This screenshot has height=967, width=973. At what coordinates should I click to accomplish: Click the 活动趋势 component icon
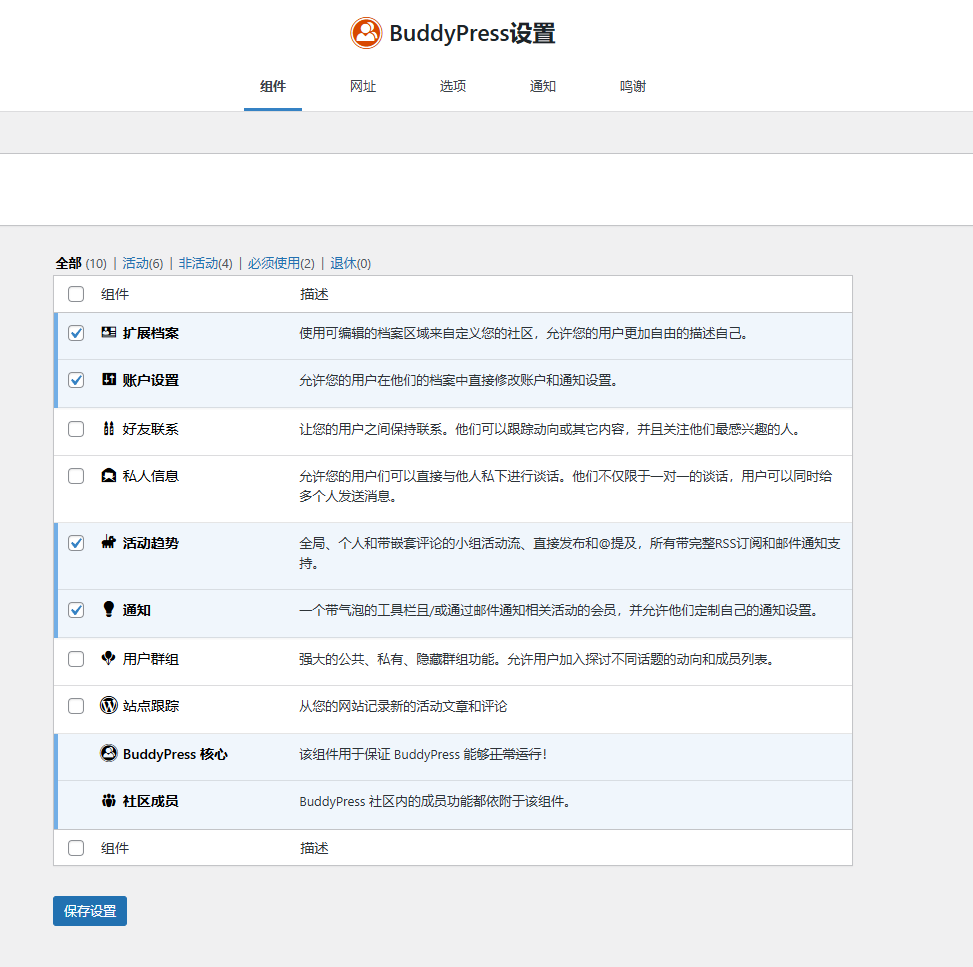109,542
